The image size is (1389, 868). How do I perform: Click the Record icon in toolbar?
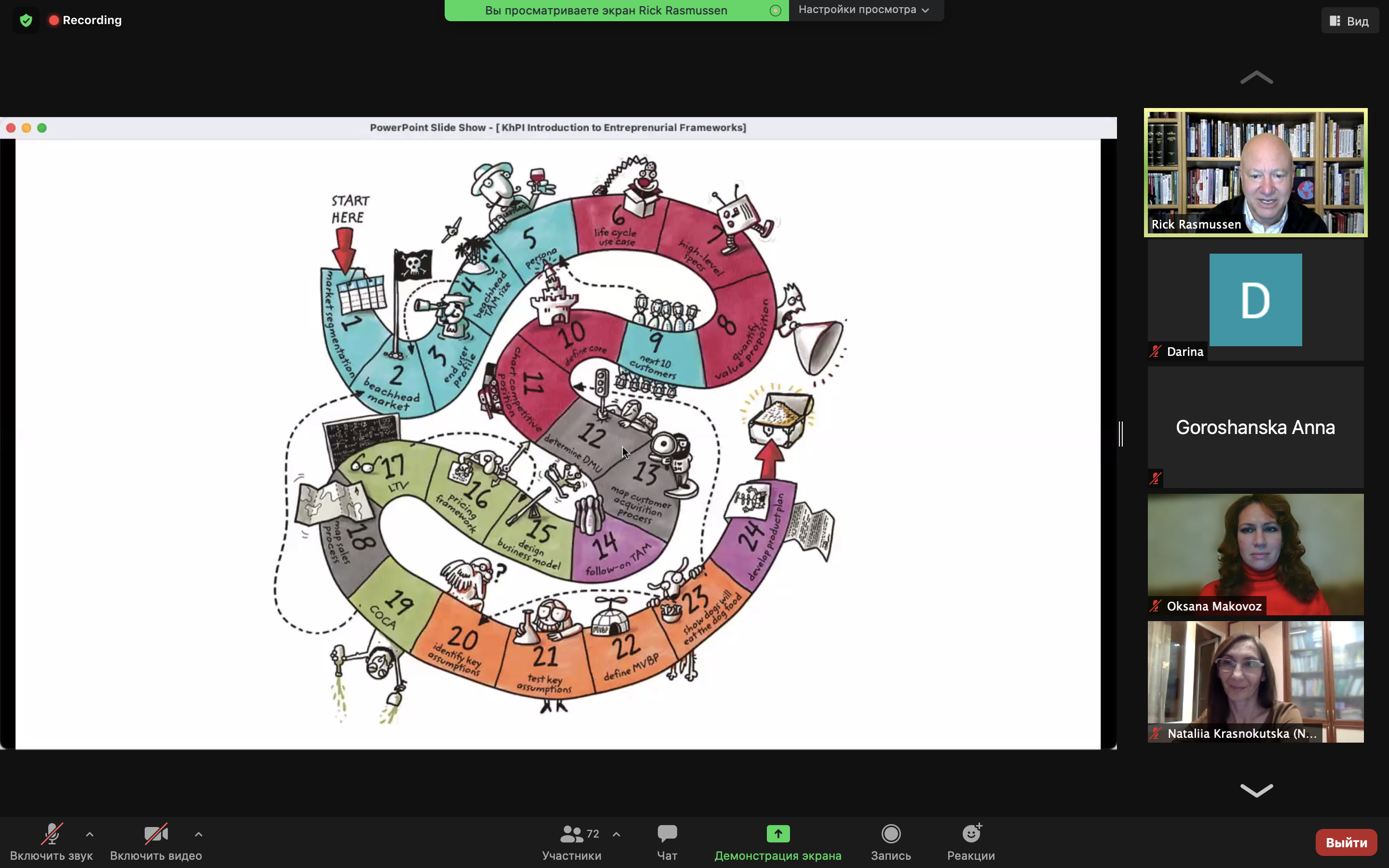point(891,834)
